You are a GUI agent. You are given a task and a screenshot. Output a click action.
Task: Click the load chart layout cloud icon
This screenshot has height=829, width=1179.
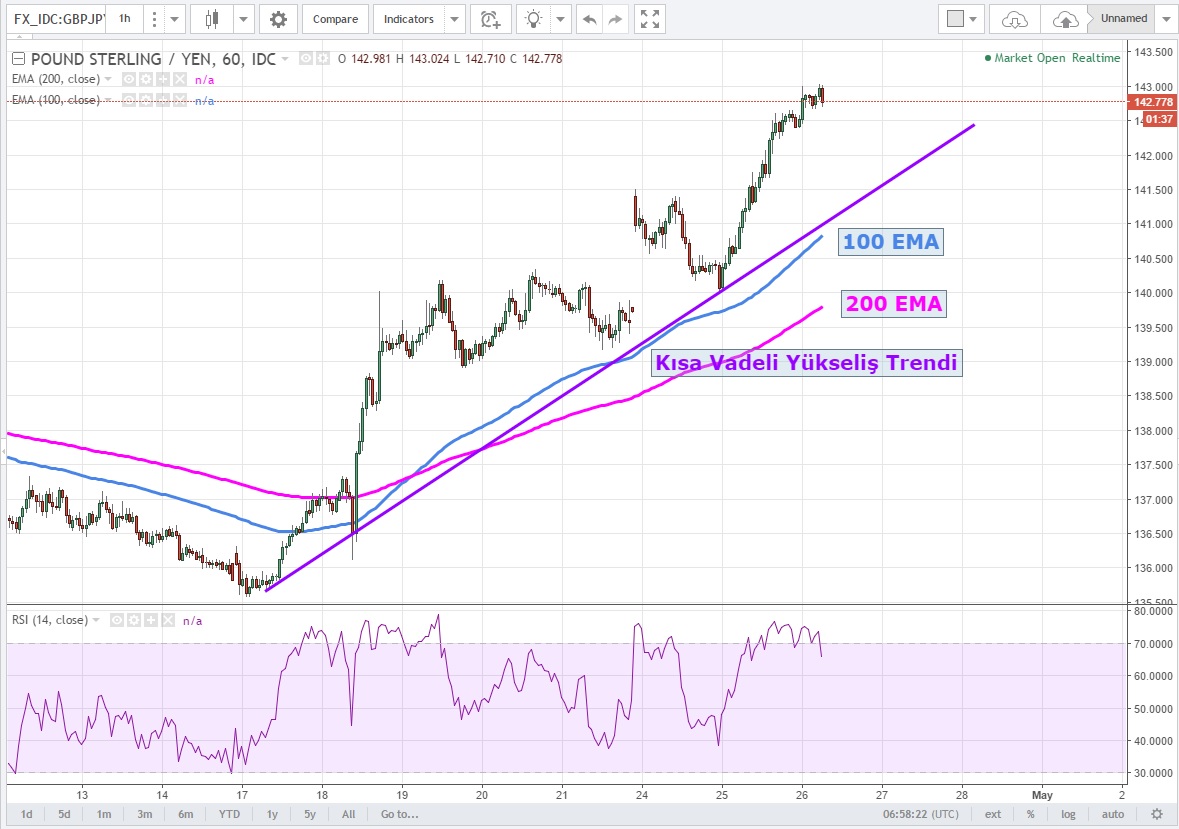pyautogui.click(x=1015, y=19)
